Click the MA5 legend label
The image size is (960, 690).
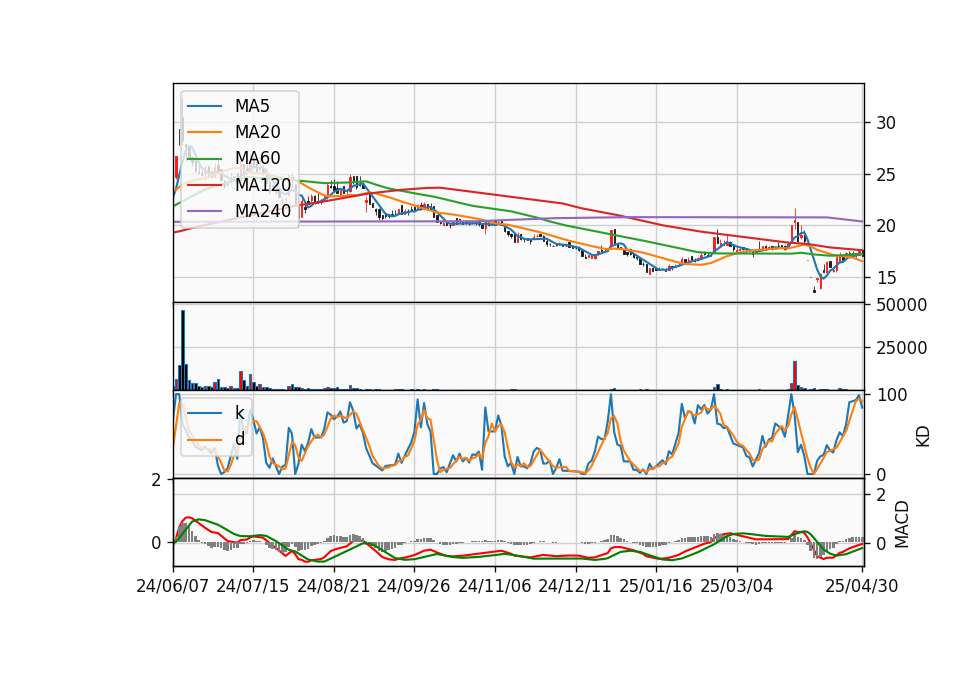coord(252,106)
